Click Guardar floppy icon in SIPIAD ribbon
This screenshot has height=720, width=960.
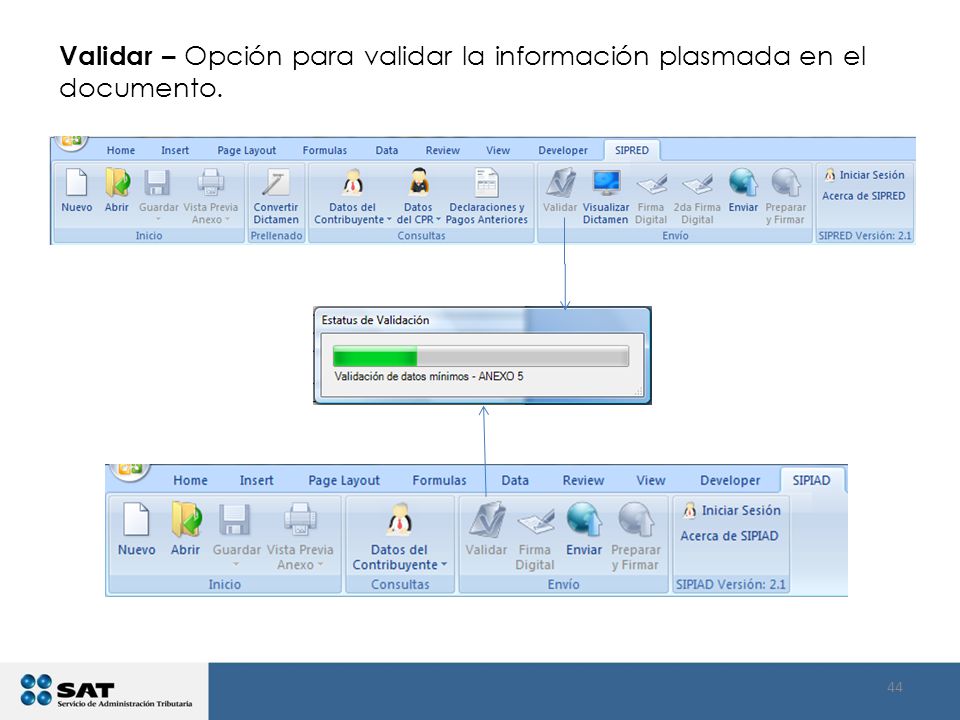click(x=236, y=520)
